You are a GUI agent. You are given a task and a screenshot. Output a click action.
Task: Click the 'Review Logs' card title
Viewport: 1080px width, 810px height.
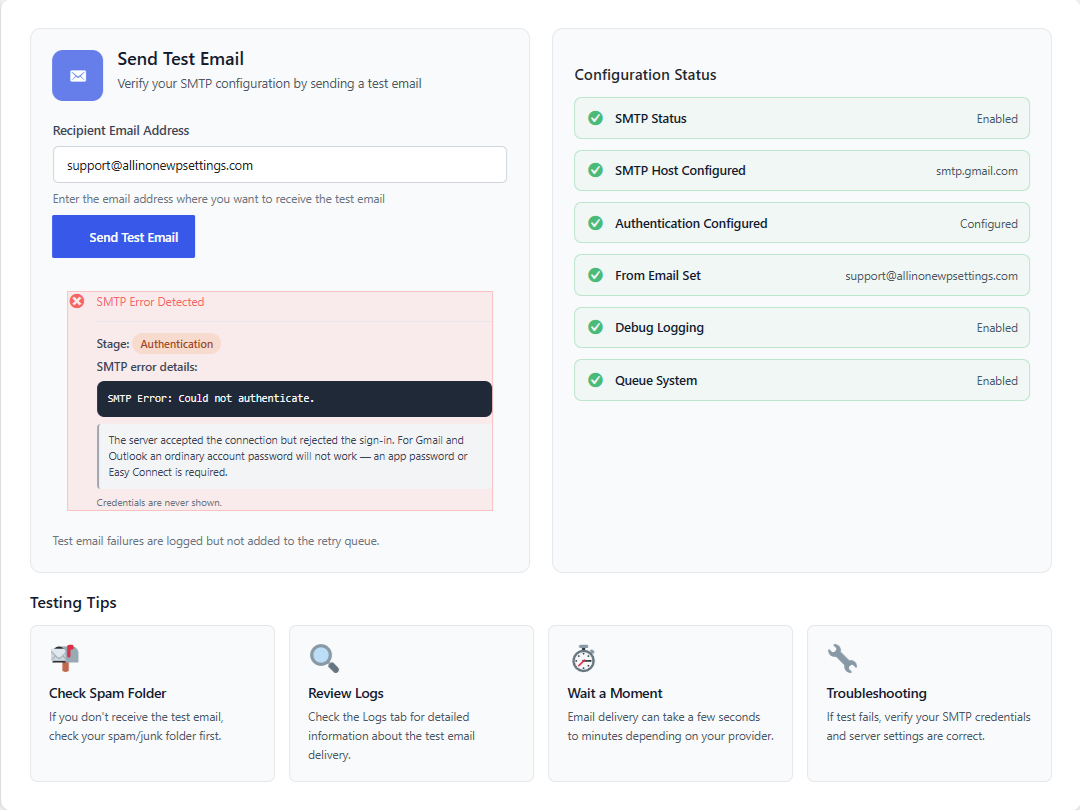[x=346, y=694]
